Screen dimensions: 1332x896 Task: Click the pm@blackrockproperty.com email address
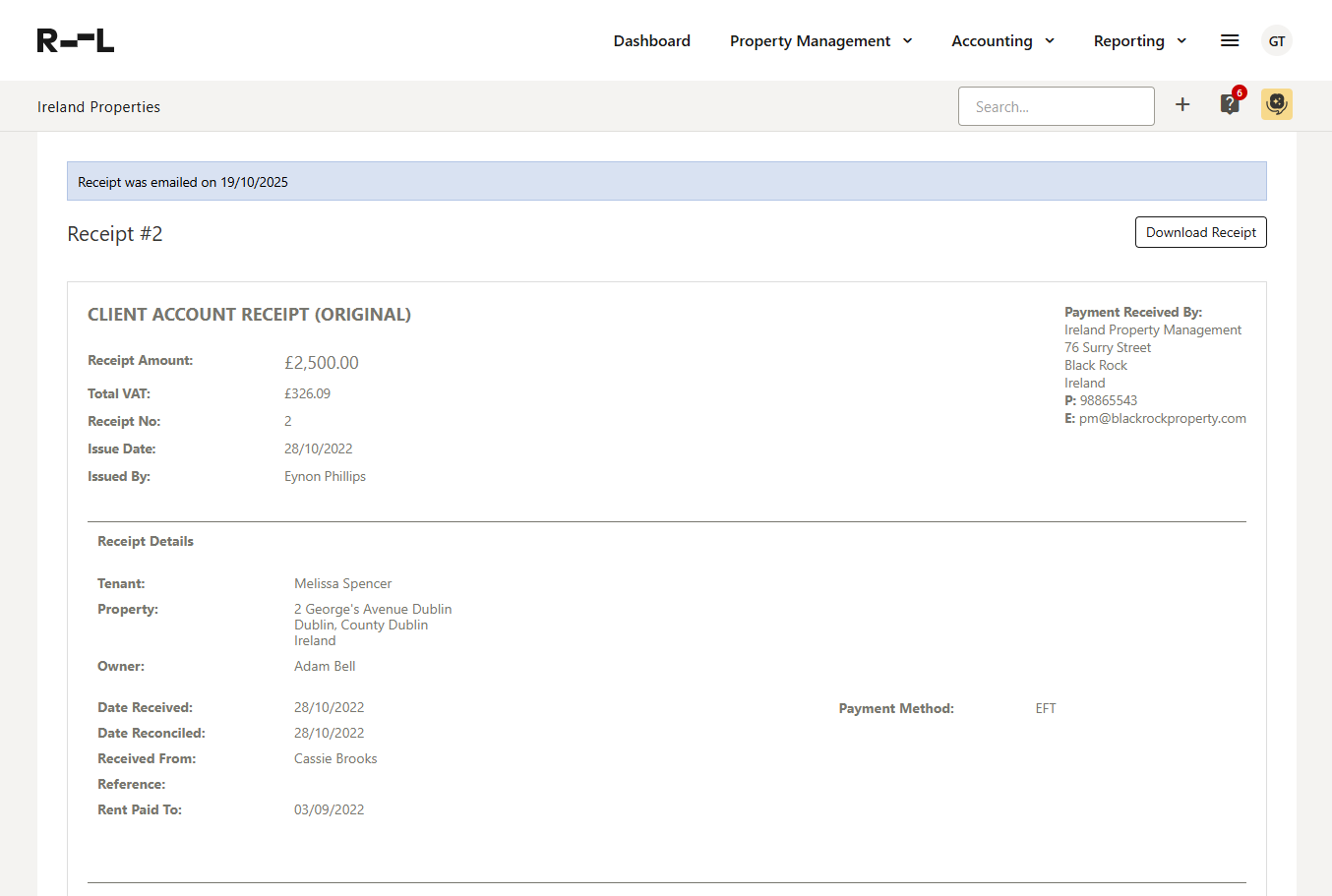pos(1162,418)
